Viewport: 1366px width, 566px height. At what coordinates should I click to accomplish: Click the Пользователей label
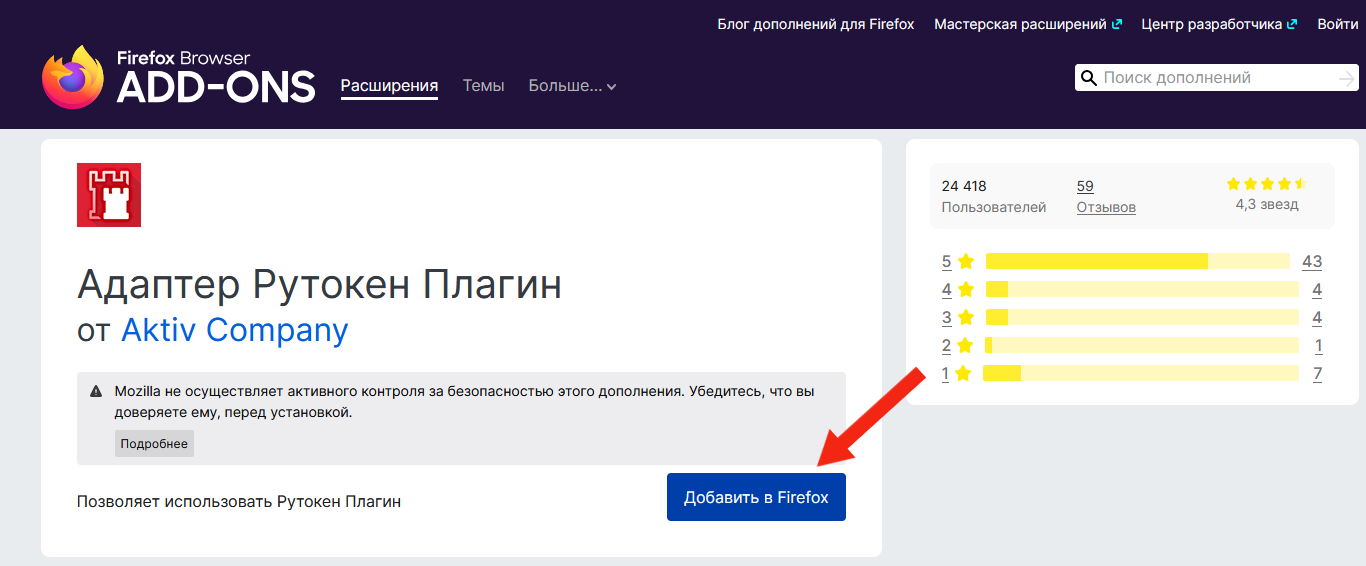click(994, 207)
